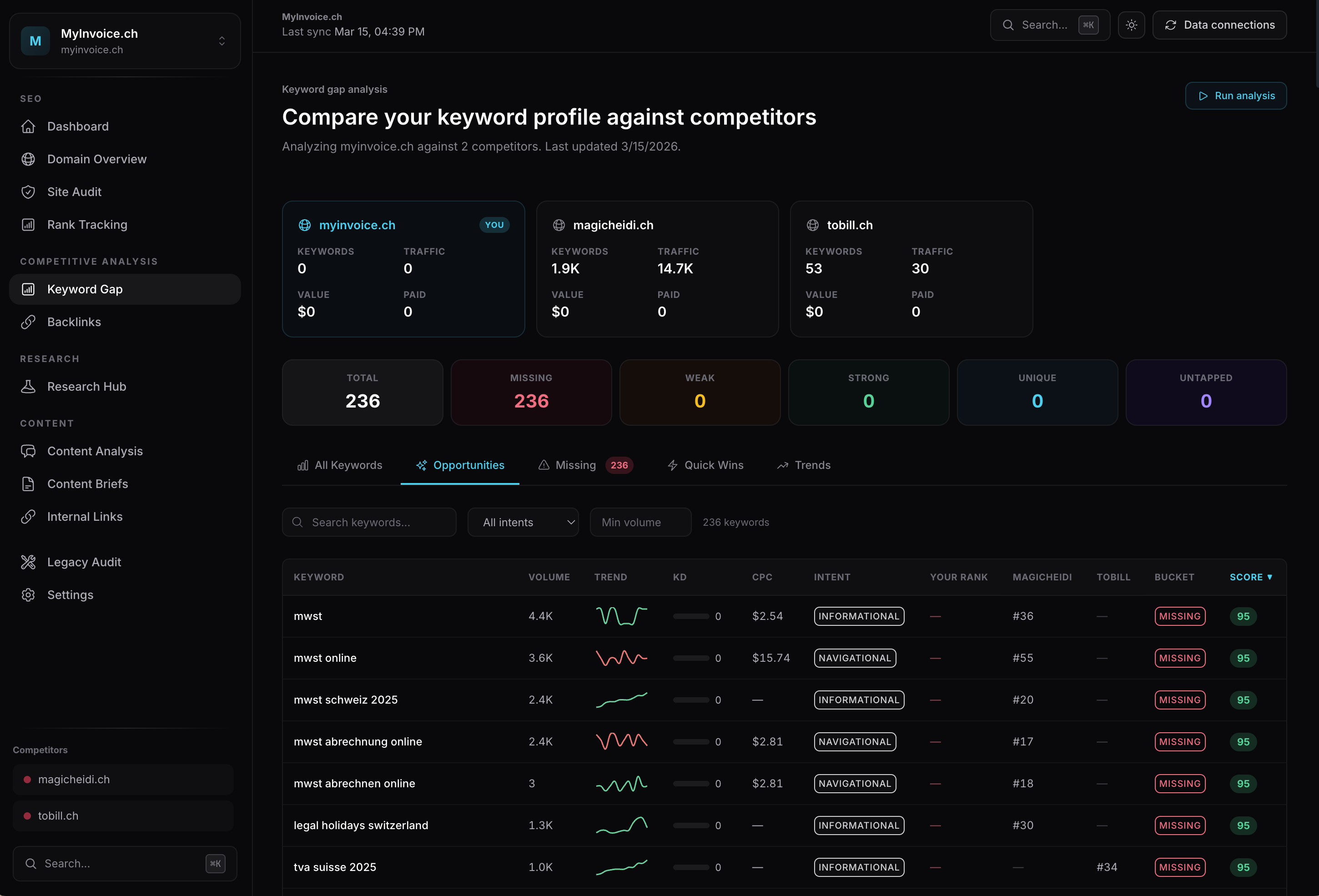Click the Data connections button
1319x896 pixels.
(x=1219, y=25)
